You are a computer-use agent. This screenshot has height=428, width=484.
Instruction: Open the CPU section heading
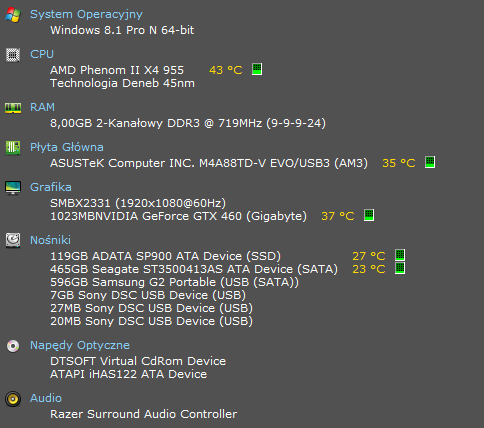[42, 54]
